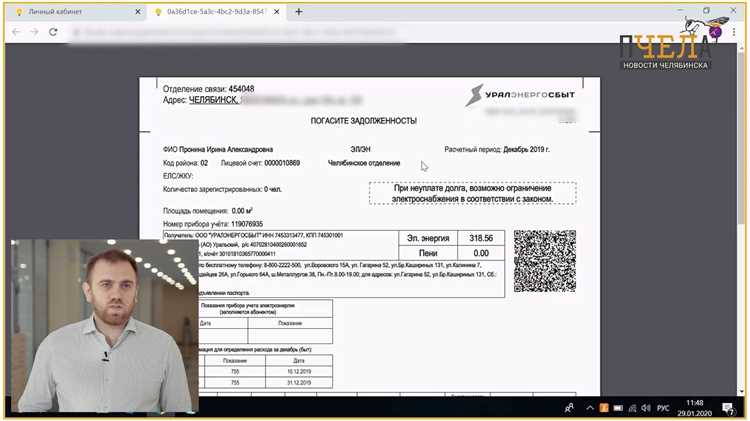Click the heading ПОГАСИТЕ ЗАДОЛЖЕННОСТЬ!
Image resolution: width=750 pixels, height=421 pixels.
coord(364,121)
